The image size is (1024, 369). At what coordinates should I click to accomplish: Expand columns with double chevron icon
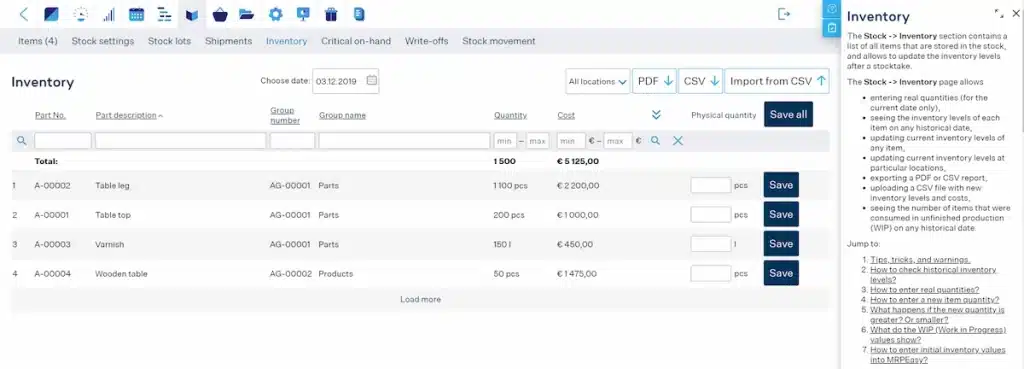point(656,115)
